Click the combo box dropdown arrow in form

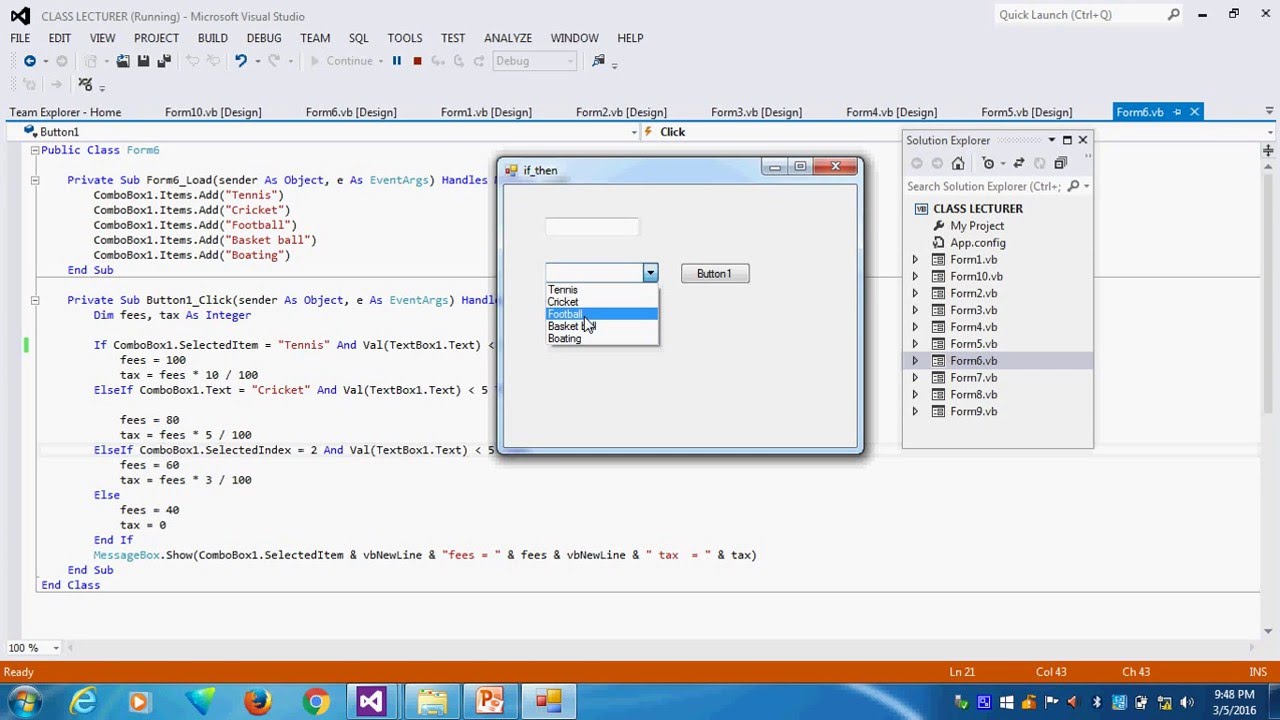coord(650,273)
